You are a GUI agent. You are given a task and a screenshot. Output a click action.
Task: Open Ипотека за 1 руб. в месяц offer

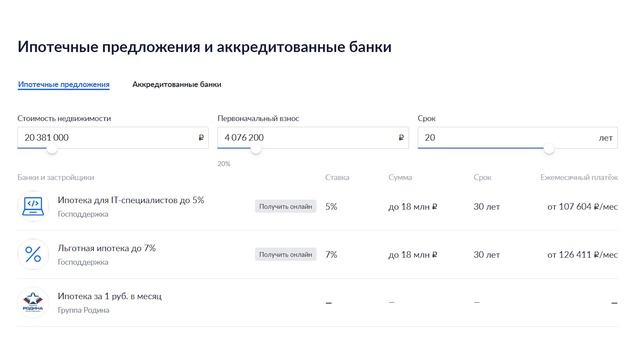(110, 296)
